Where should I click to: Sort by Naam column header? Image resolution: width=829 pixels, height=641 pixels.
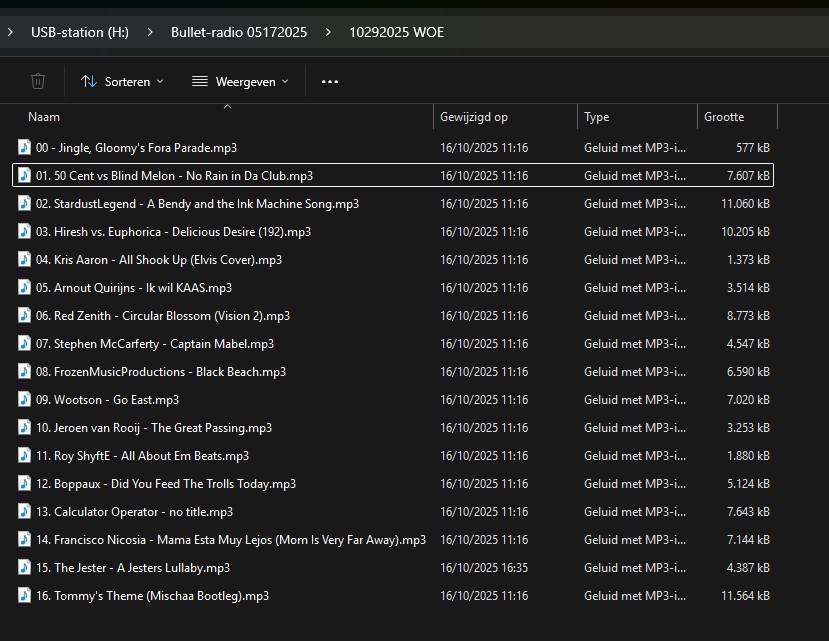pos(44,117)
